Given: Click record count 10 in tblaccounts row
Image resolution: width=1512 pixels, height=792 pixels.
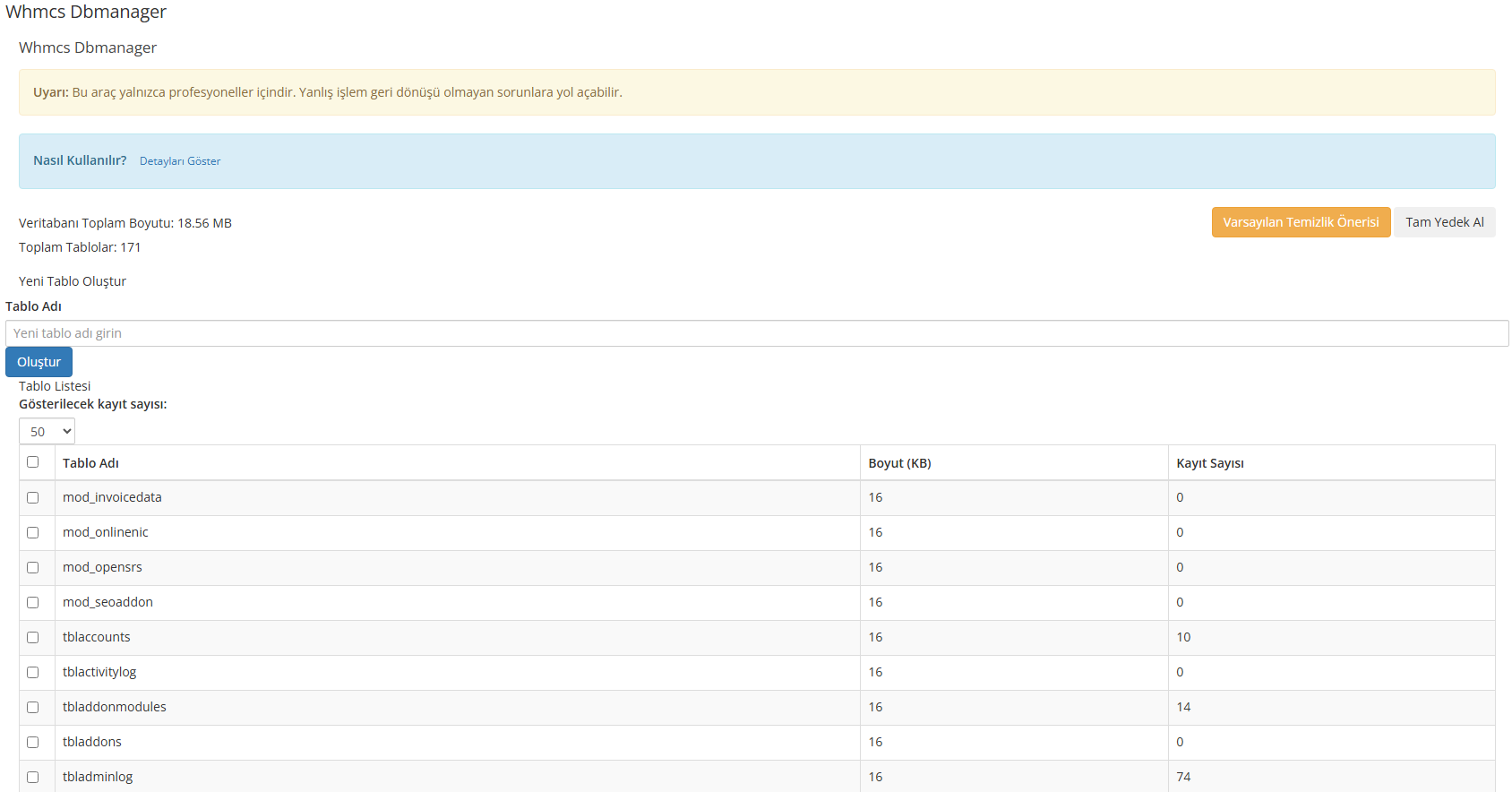Looking at the screenshot, I should 1183,637.
